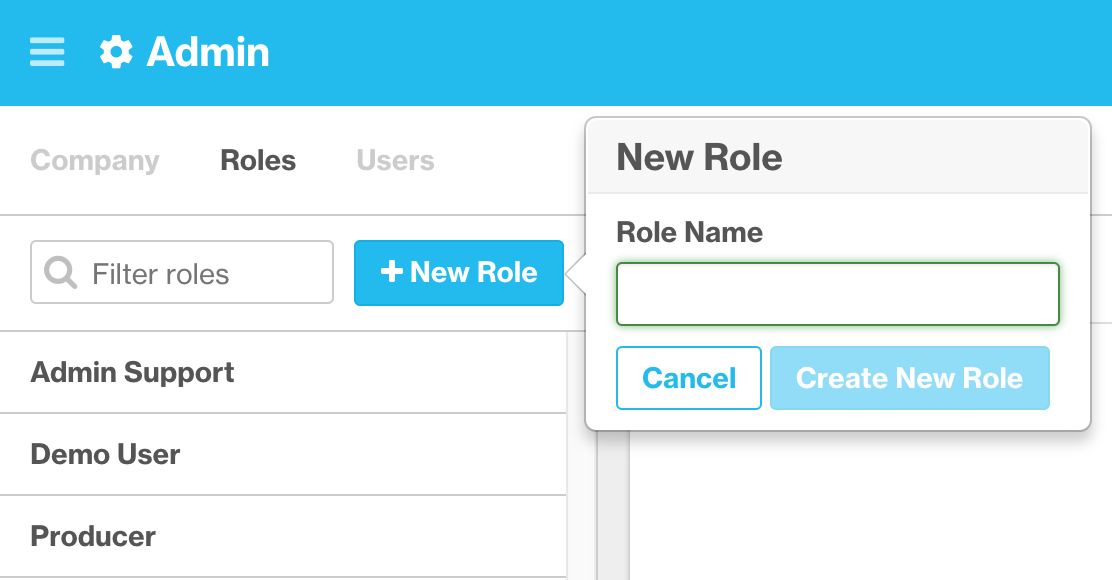Select the Roles tab
Image resolution: width=1112 pixels, height=580 pixels.
[258, 161]
